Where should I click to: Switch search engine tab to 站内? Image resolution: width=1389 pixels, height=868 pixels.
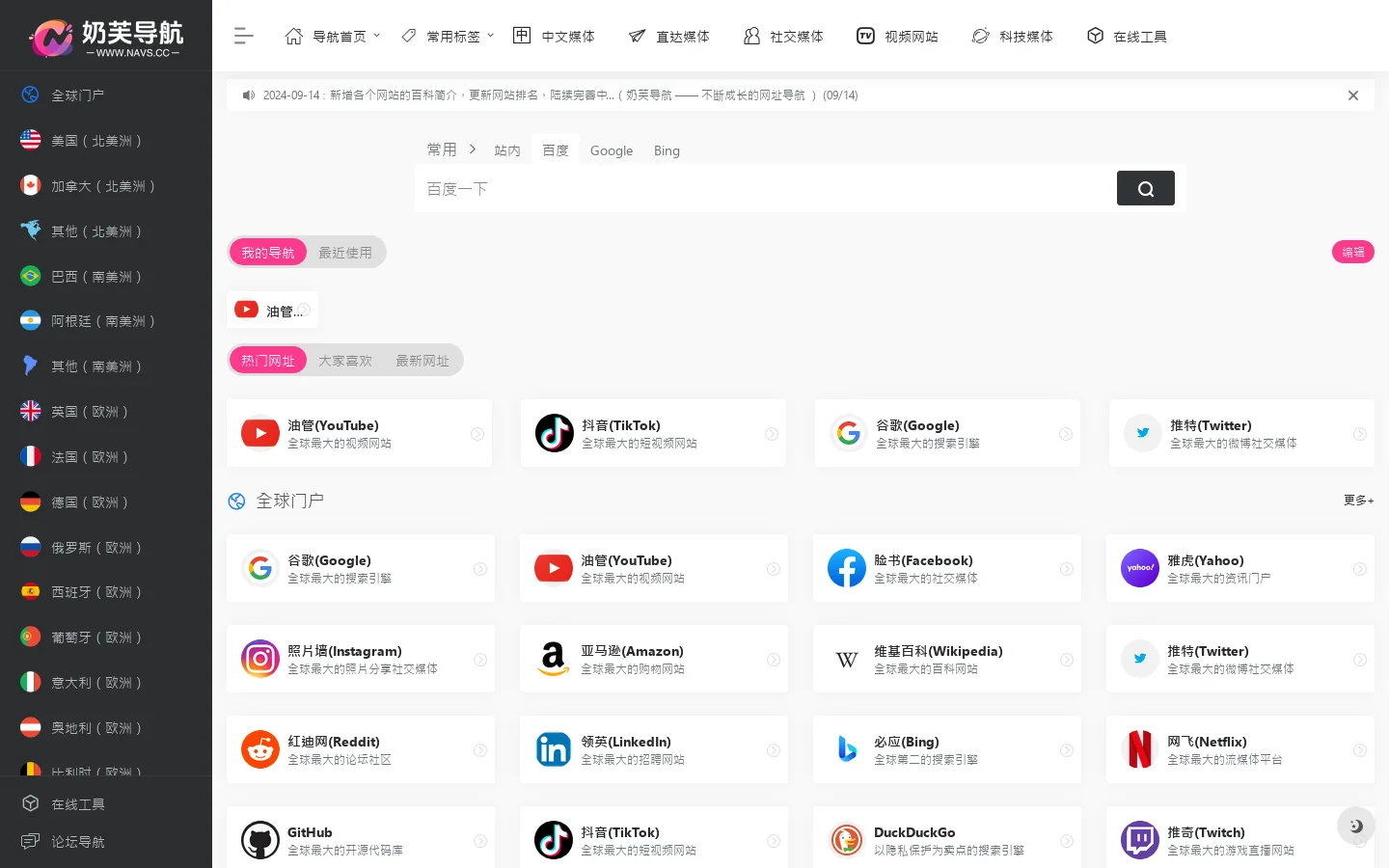[507, 150]
